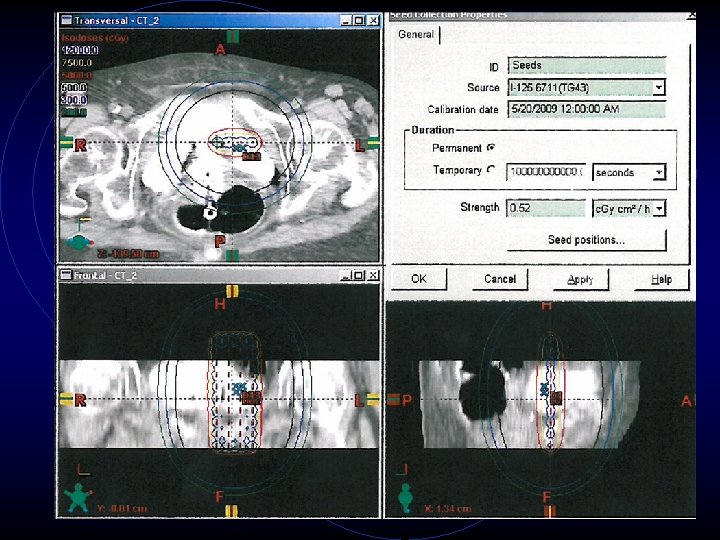Click the 7500.0 isodose legend entry
This screenshot has width=720, height=540.
click(77, 62)
